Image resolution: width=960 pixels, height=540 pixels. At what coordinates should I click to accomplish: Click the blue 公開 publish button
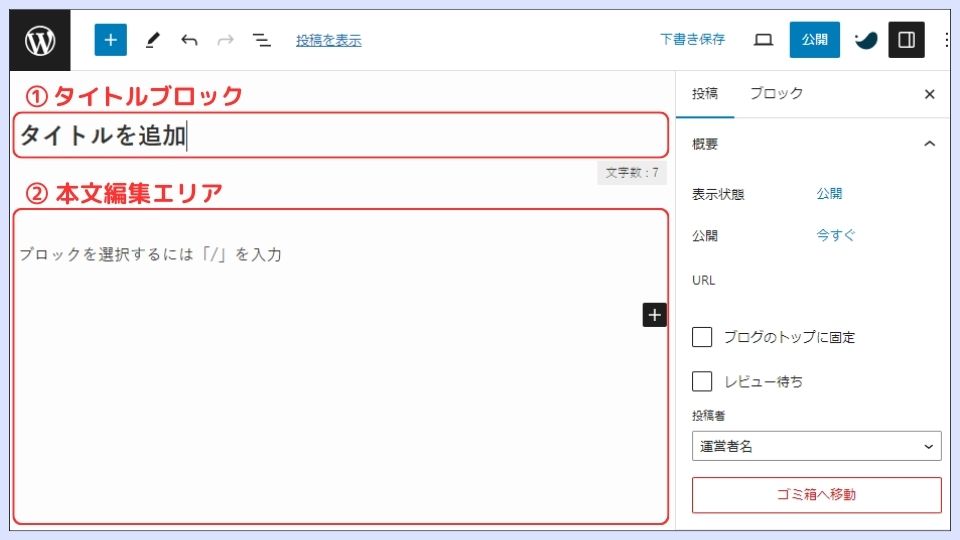click(x=814, y=40)
